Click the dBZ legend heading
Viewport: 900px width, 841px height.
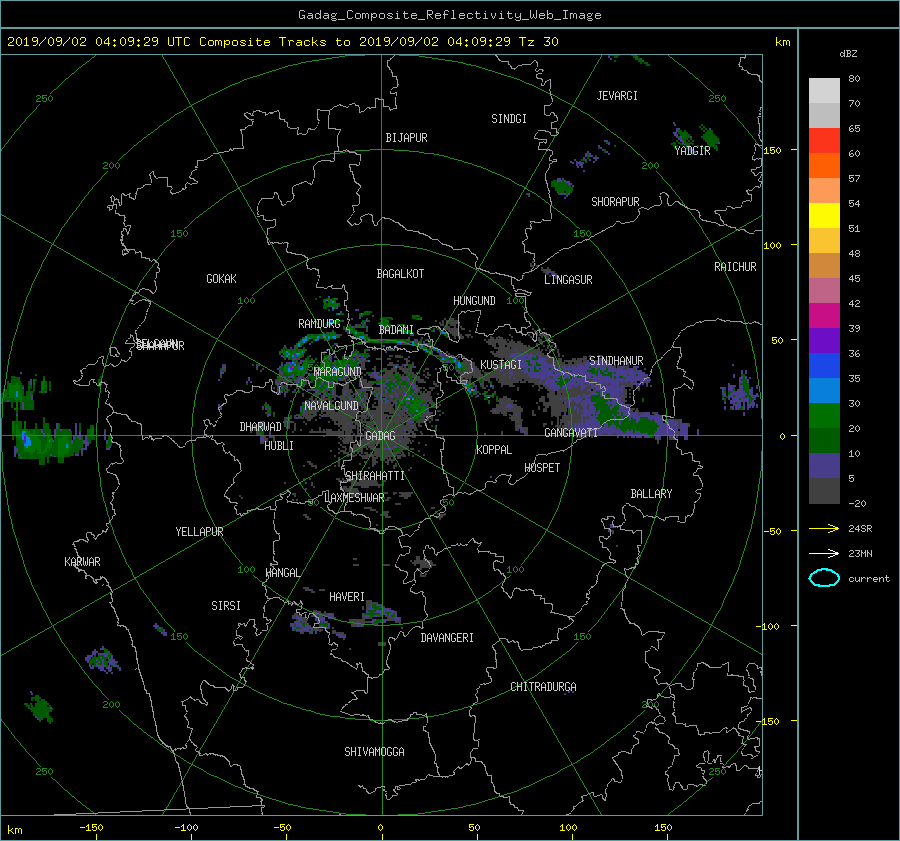point(848,54)
